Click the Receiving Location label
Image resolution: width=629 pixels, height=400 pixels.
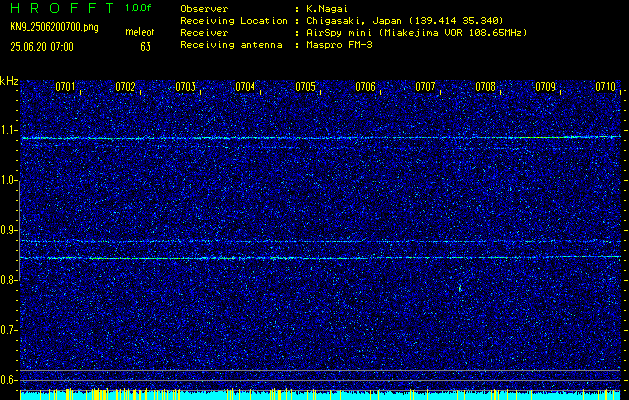point(234,21)
